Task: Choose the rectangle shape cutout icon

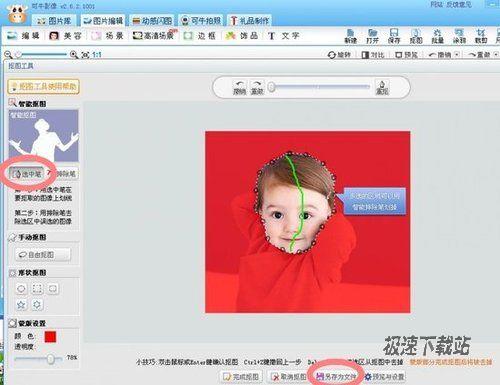Action: [x=37, y=288]
